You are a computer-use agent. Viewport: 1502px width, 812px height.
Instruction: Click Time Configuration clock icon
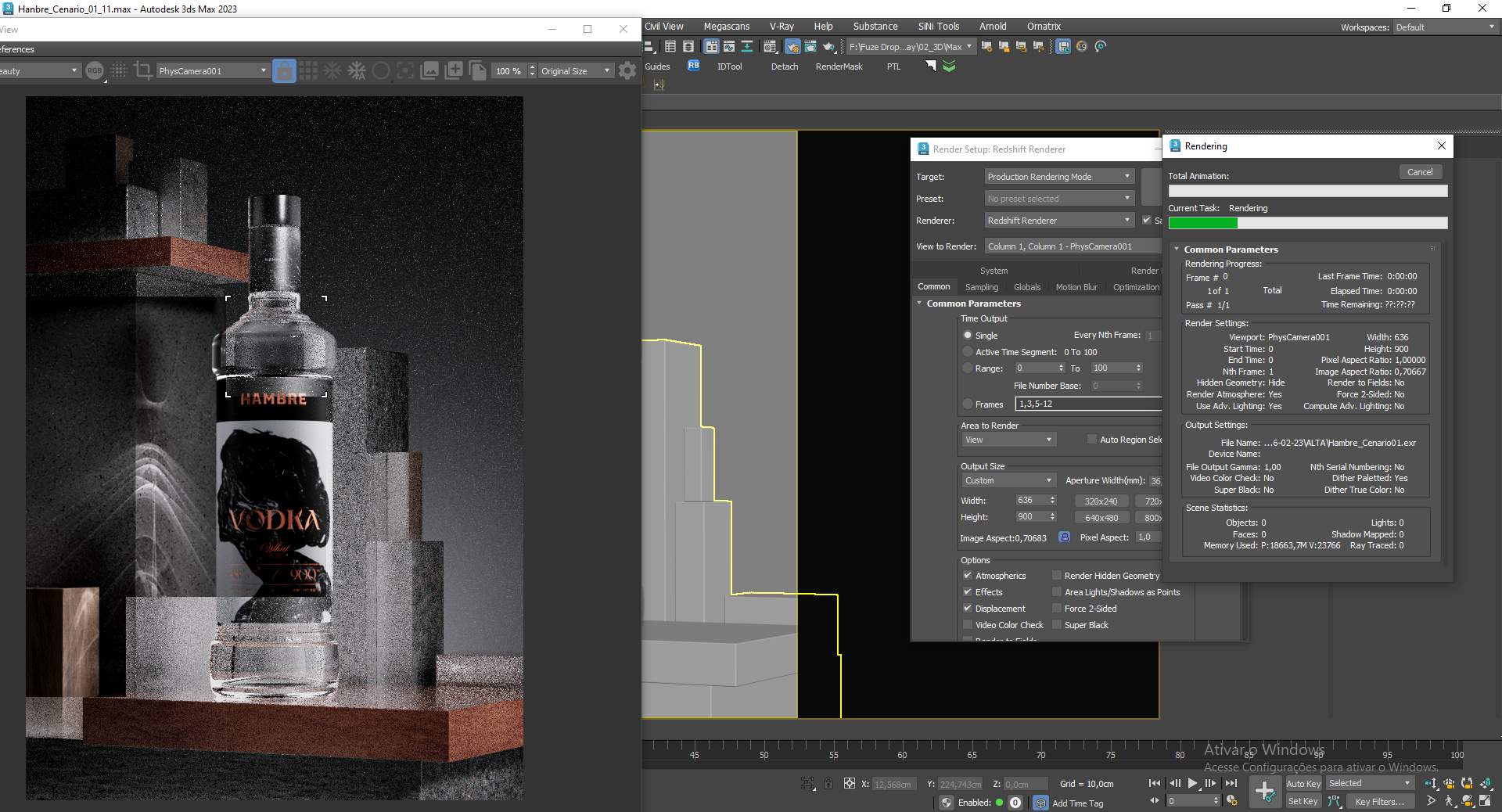[1232, 801]
